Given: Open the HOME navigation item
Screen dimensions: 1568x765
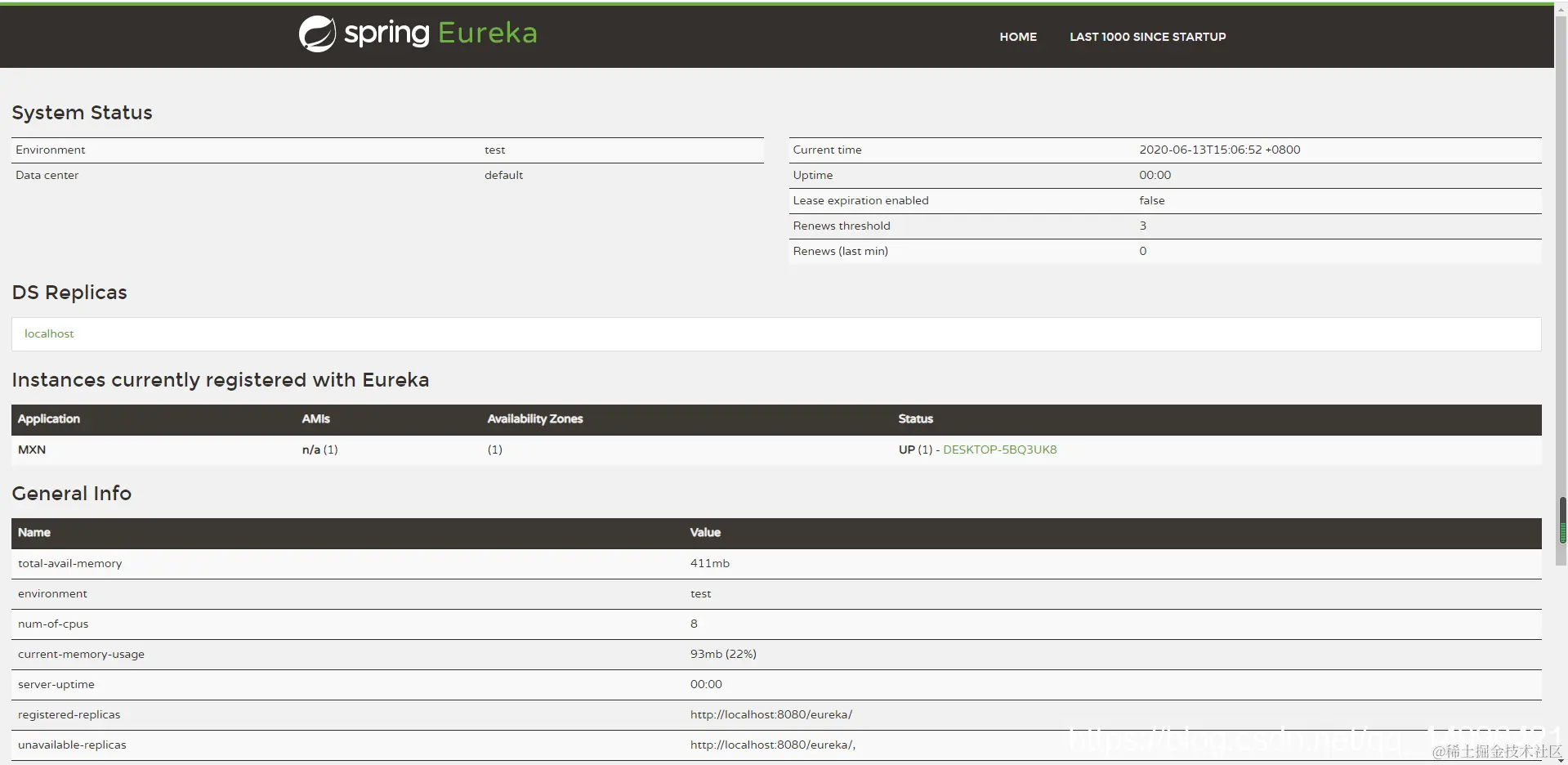Looking at the screenshot, I should click(1018, 37).
